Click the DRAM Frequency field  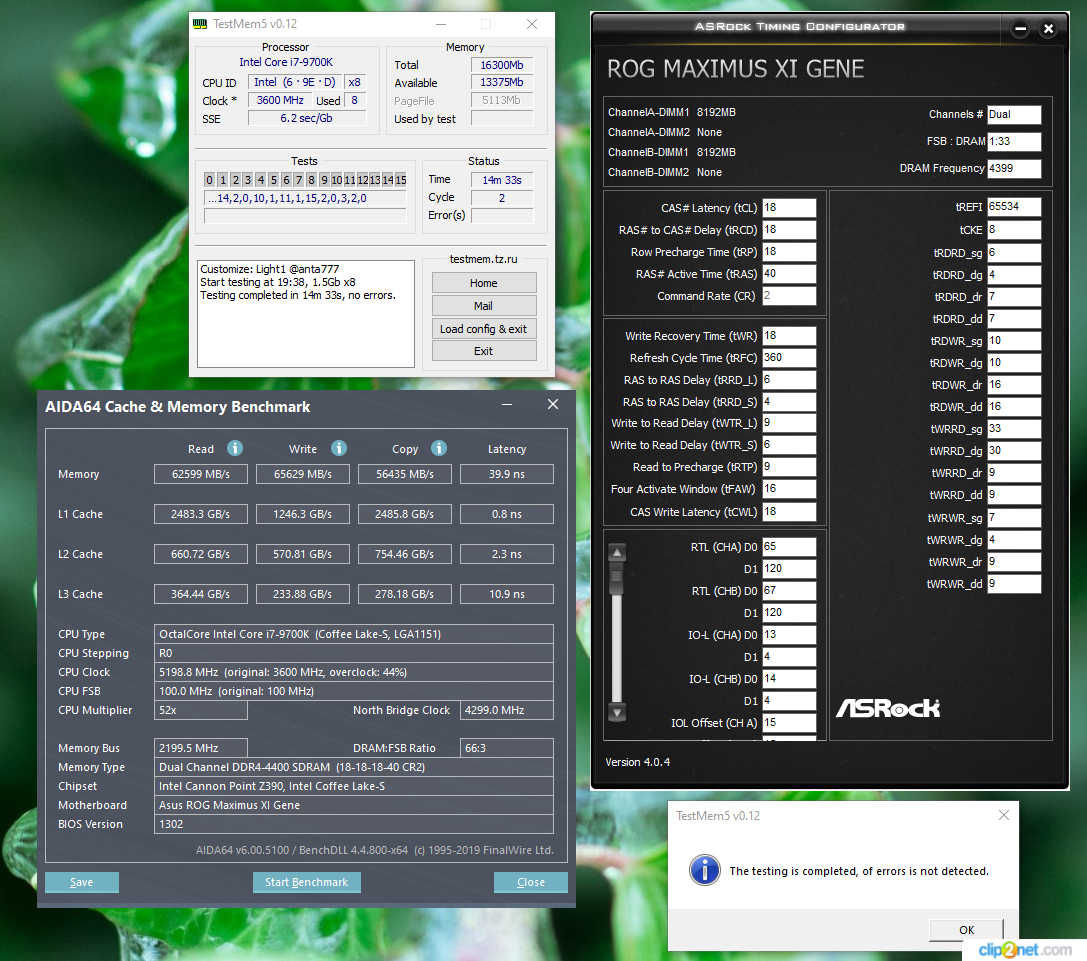[1014, 168]
